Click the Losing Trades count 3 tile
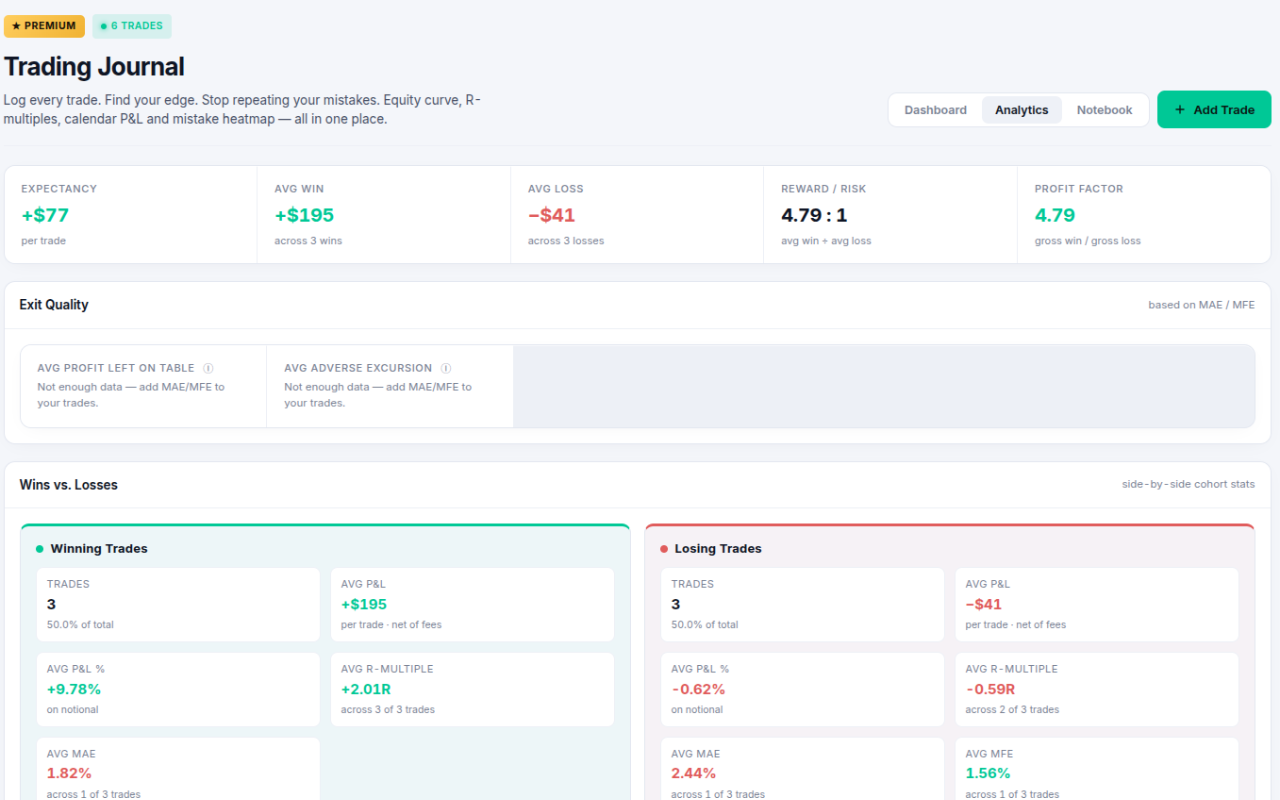Image resolution: width=1280 pixels, height=800 pixels. (x=802, y=605)
